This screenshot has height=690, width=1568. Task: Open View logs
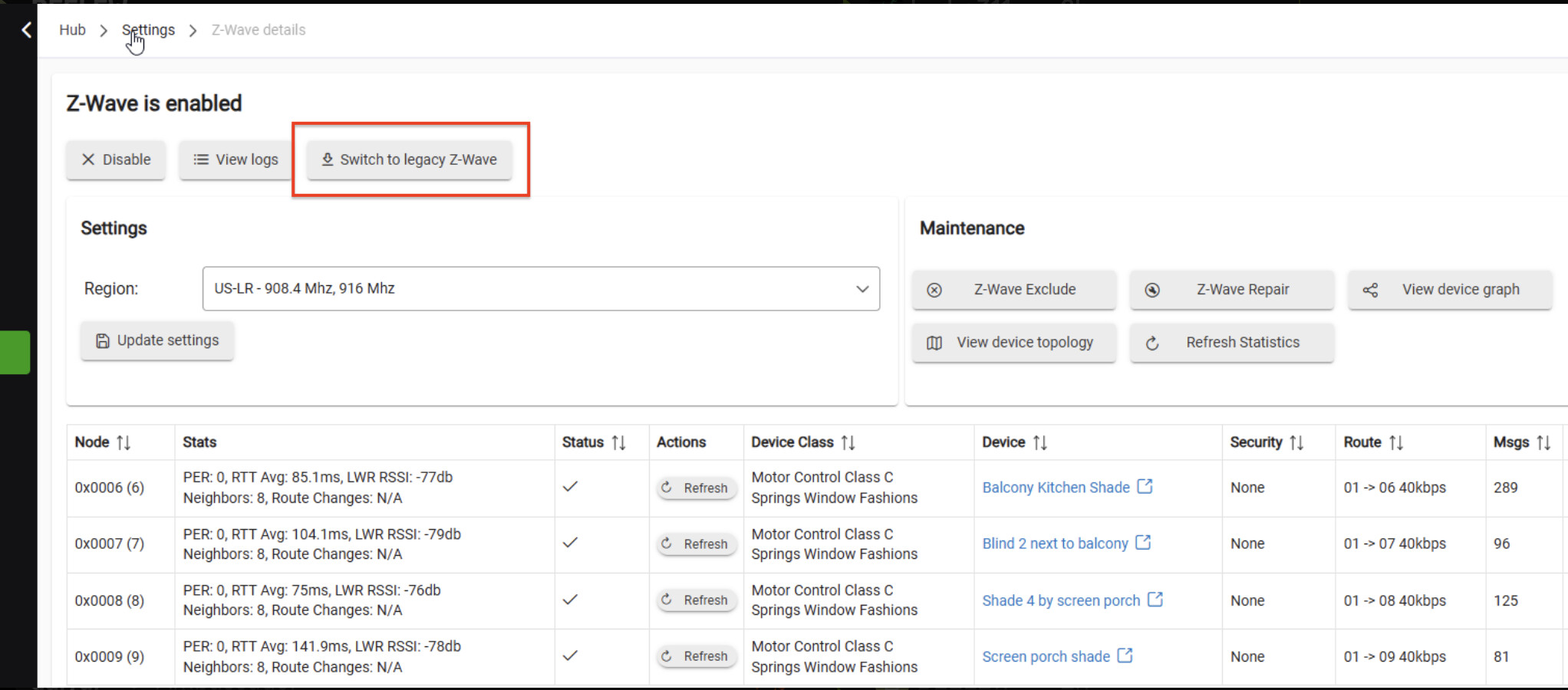pyautogui.click(x=236, y=159)
